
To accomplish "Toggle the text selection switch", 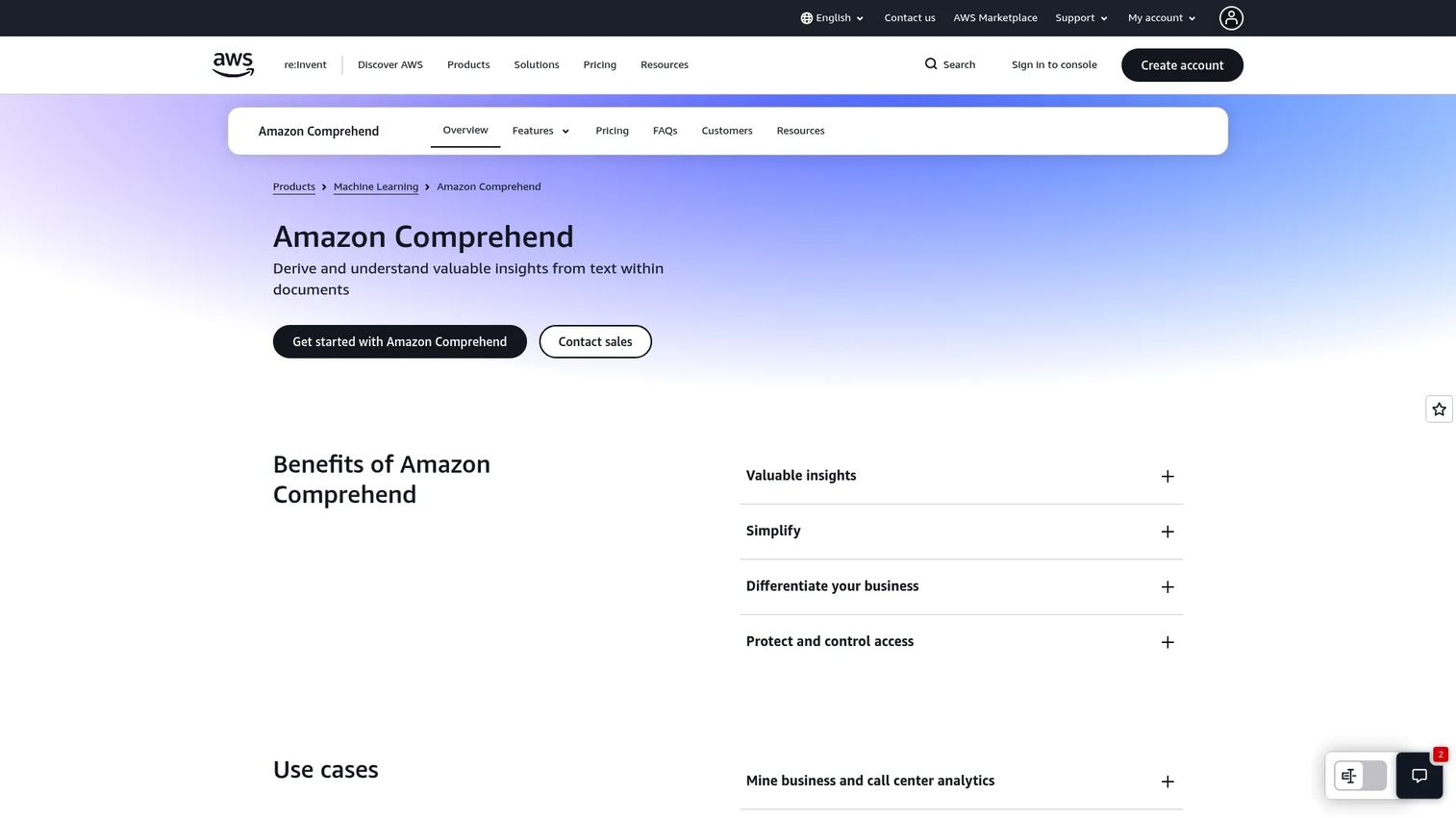I will pyautogui.click(x=1360, y=776).
